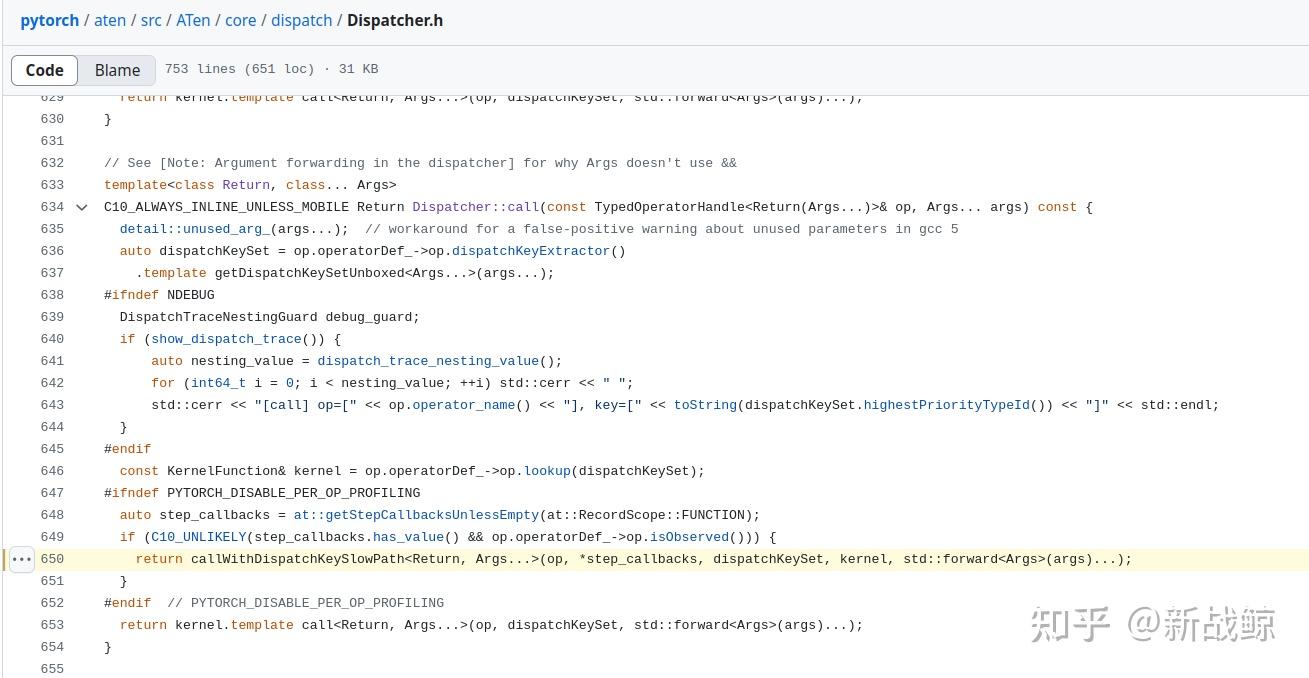Image resolution: width=1309 pixels, height=678 pixels.
Task: Open the pytorch repository breadcrumb link
Action: [50, 20]
